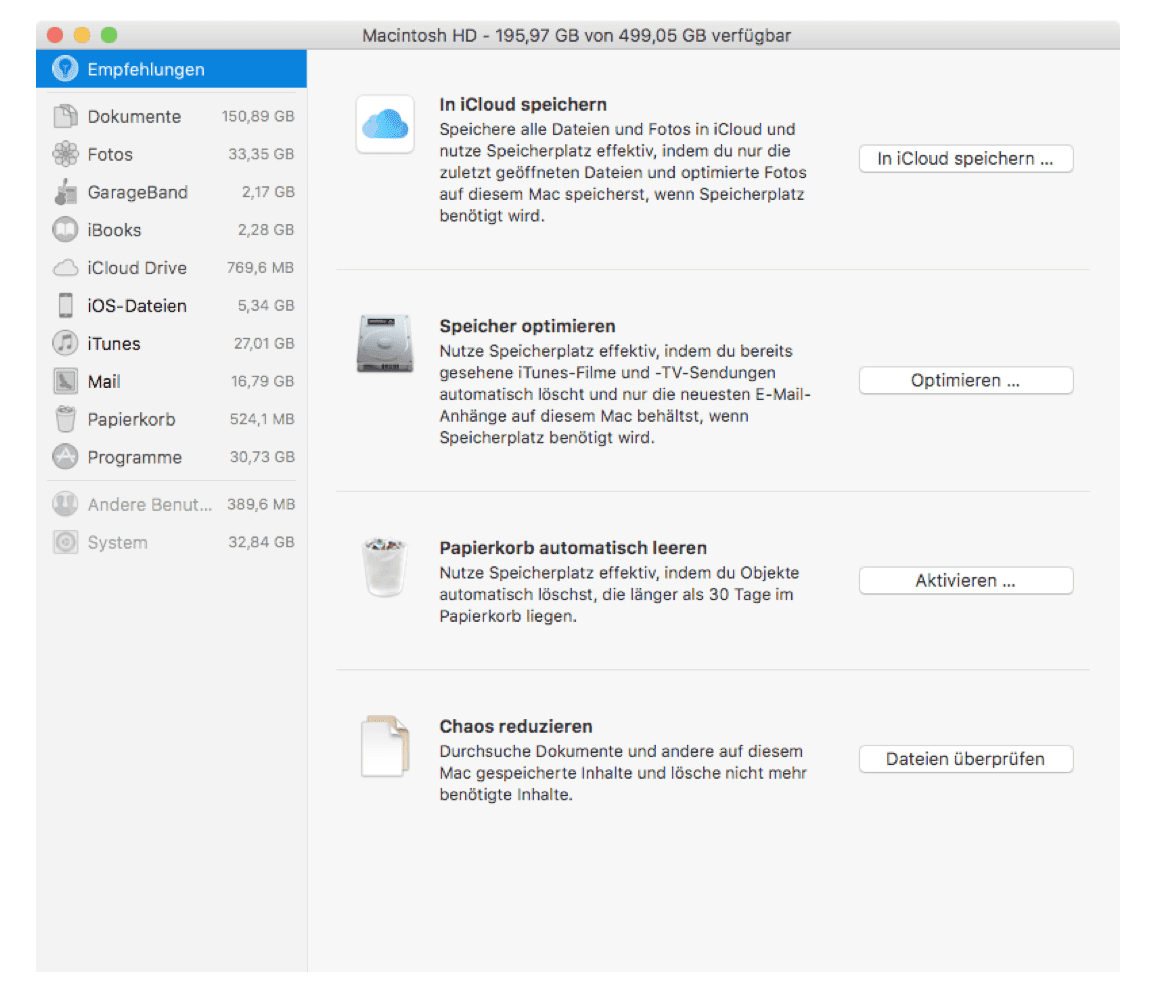
Task: Click the System size 32,84 GB
Action: pos(261,542)
